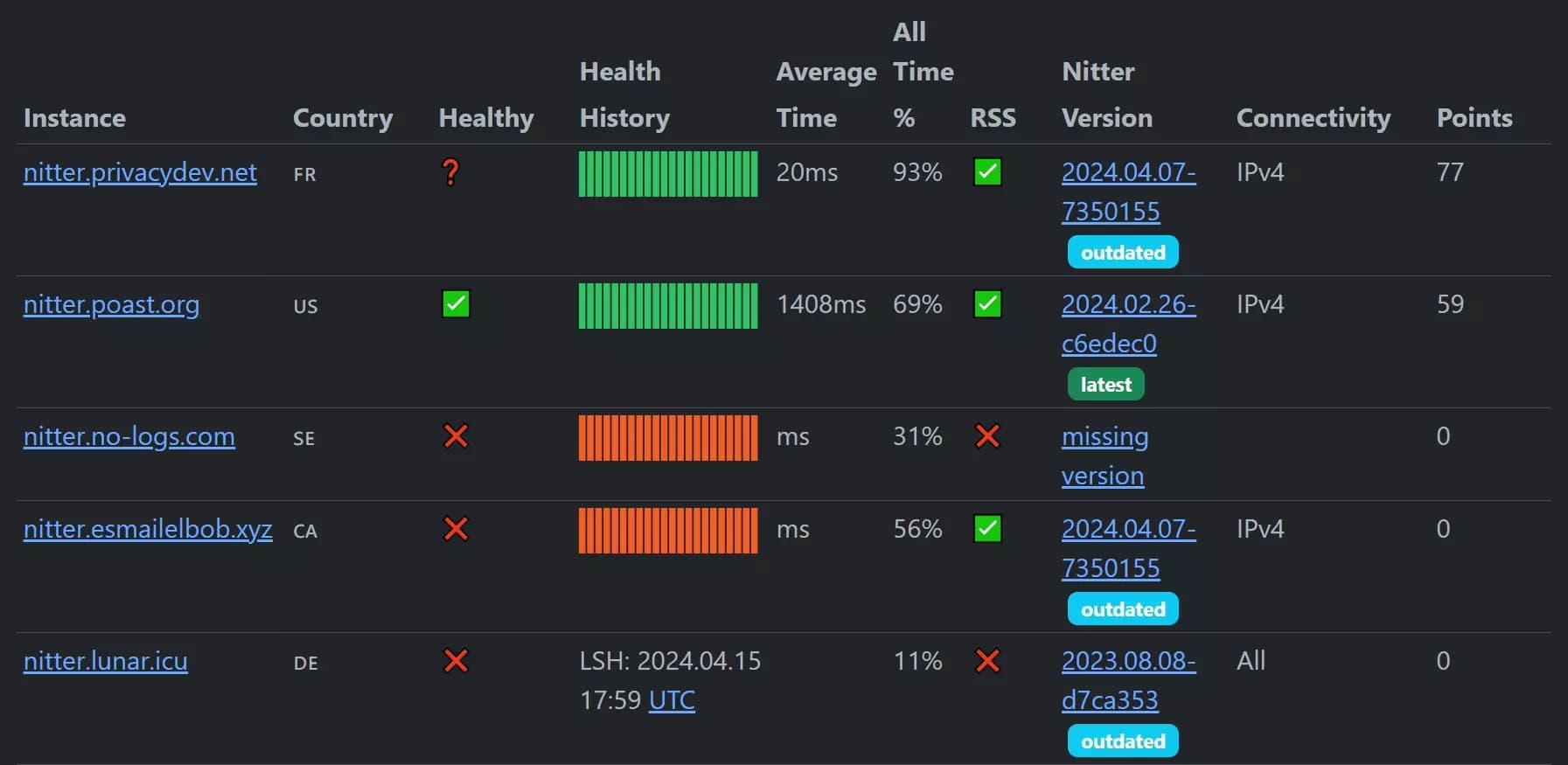Click the red X healthy icon for nitter.esmailelbob.xyz

click(456, 529)
